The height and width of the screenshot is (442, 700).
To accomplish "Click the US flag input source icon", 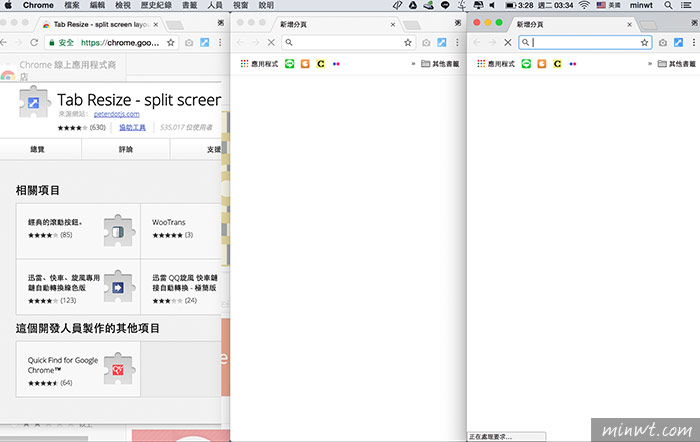I will click(x=601, y=5).
